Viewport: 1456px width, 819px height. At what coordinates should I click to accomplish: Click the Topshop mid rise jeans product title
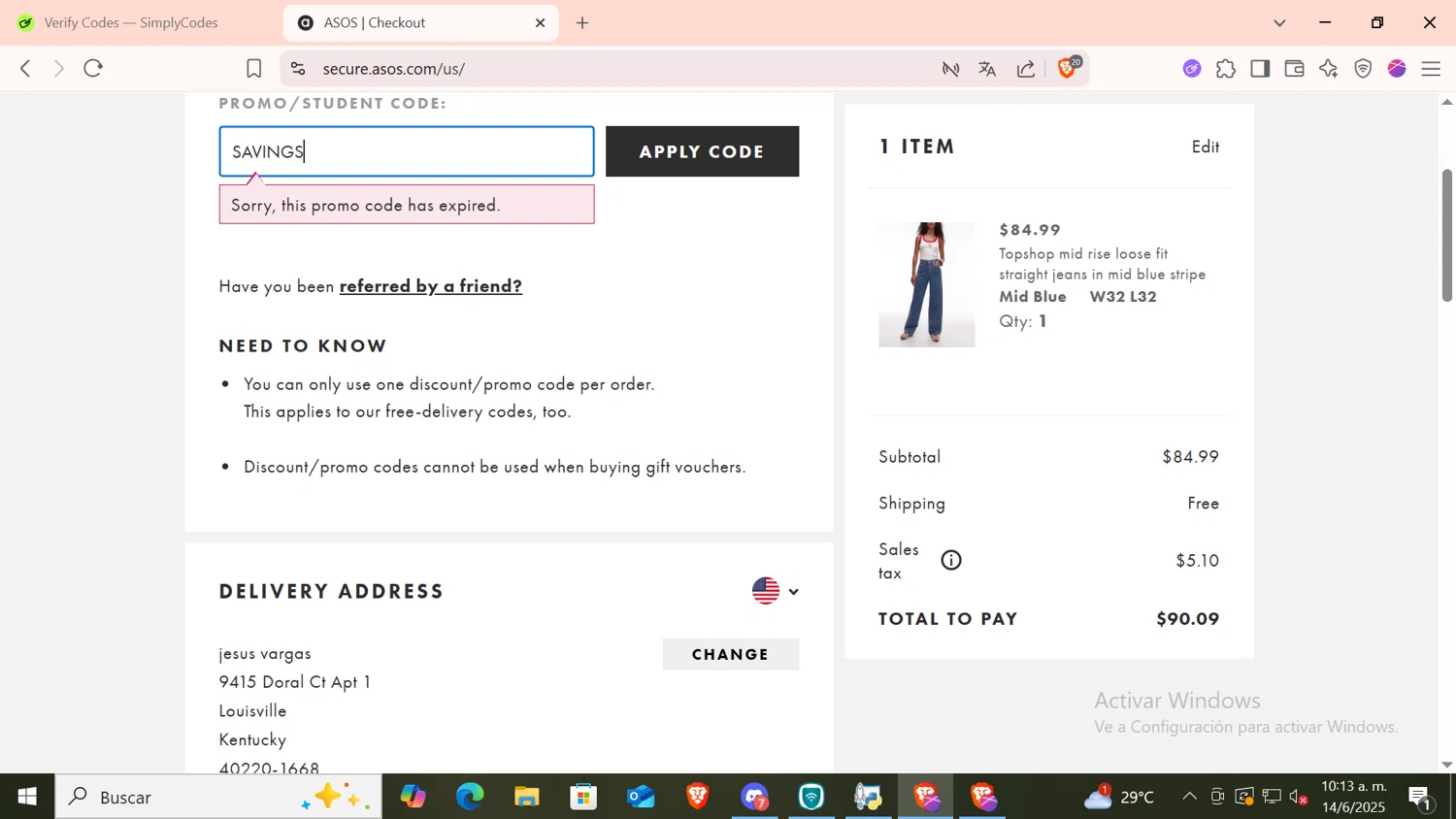[1102, 264]
